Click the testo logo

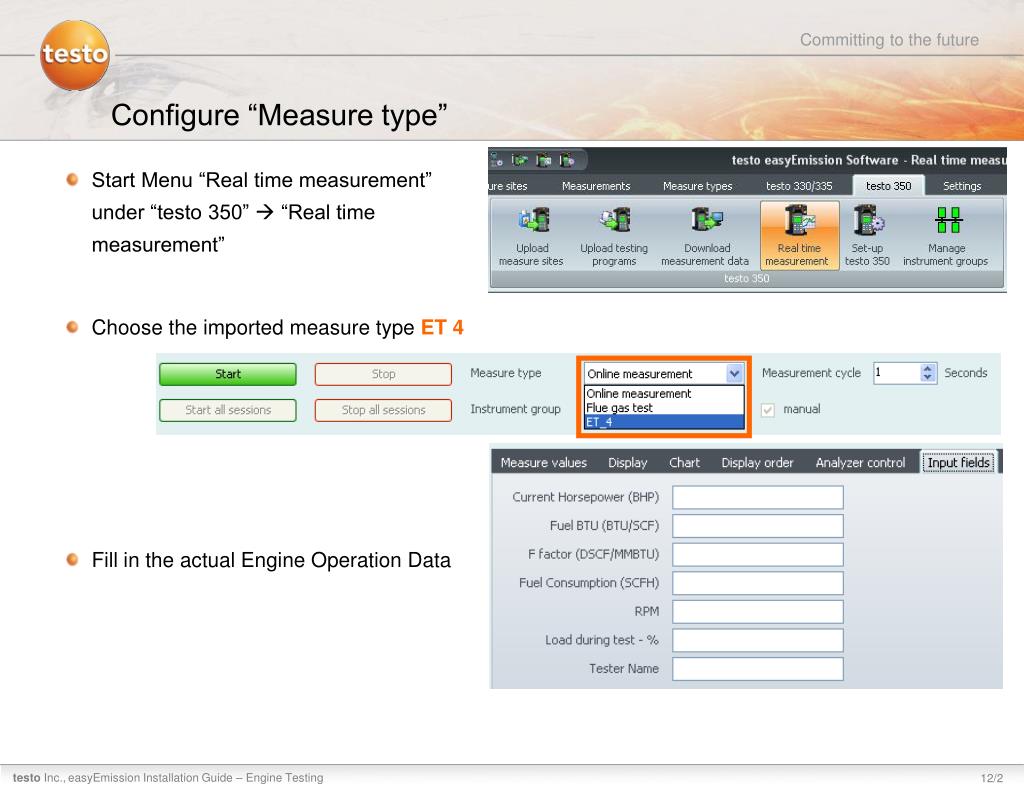(74, 55)
